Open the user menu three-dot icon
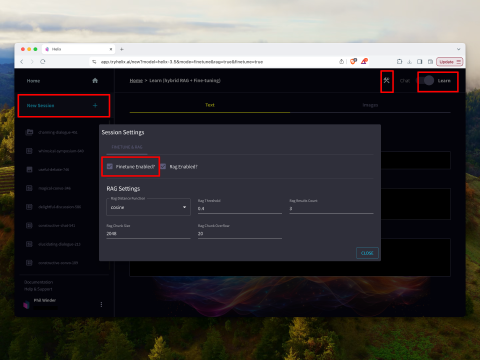The height and width of the screenshot is (360, 480). [101, 304]
